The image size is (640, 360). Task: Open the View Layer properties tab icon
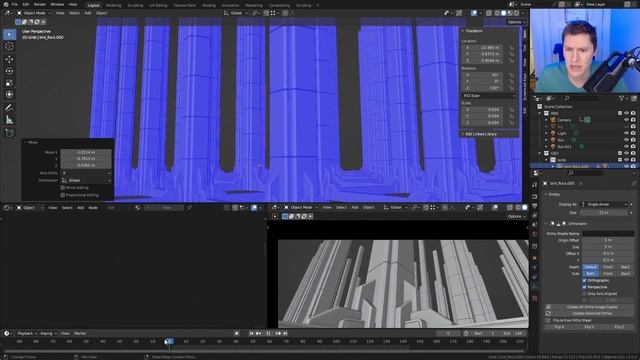tap(535, 216)
